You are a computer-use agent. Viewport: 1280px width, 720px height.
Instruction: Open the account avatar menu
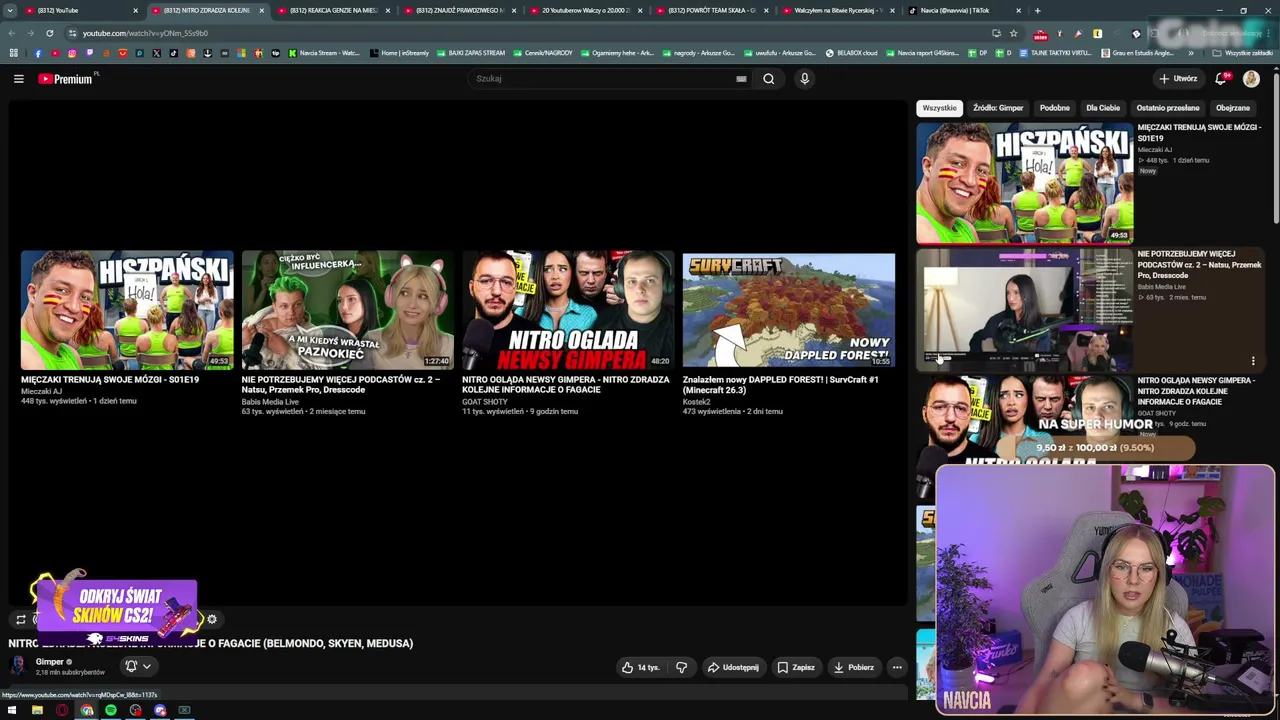coord(1251,79)
